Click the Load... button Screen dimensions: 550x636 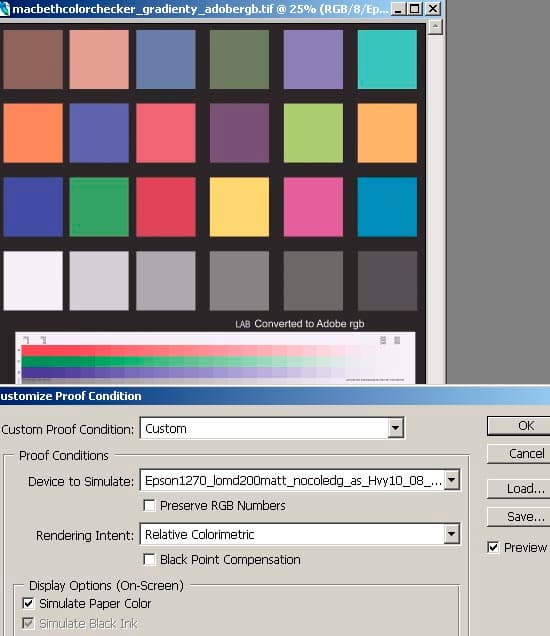coord(519,488)
